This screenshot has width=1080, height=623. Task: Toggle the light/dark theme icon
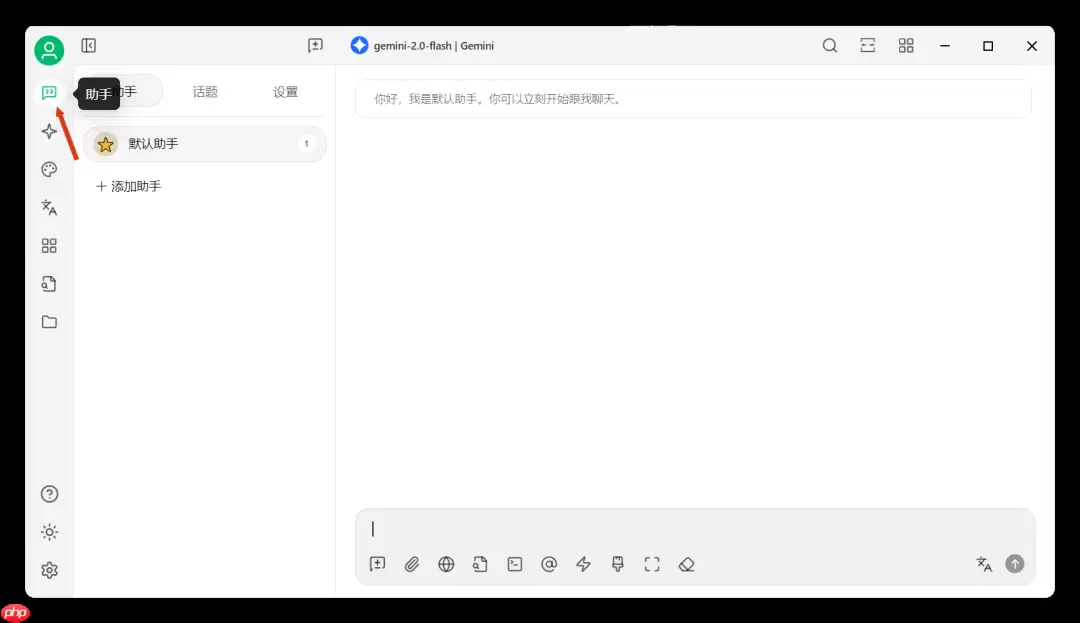[49, 532]
